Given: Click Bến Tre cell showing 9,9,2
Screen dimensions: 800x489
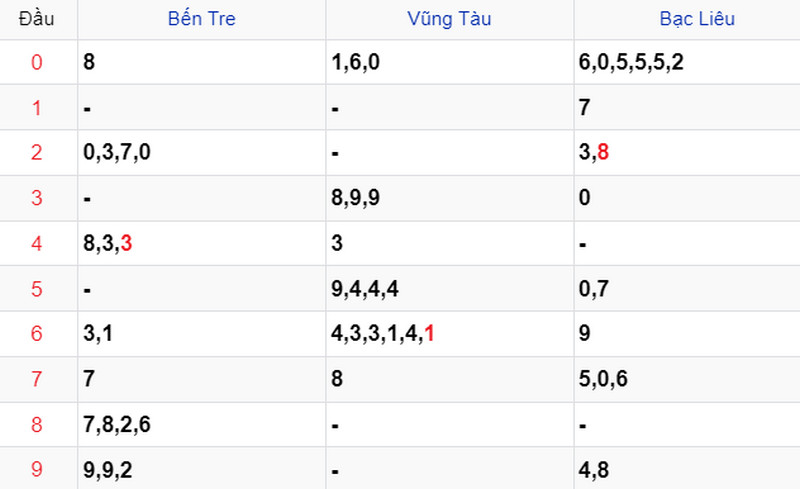Looking at the screenshot, I should (x=110, y=469).
